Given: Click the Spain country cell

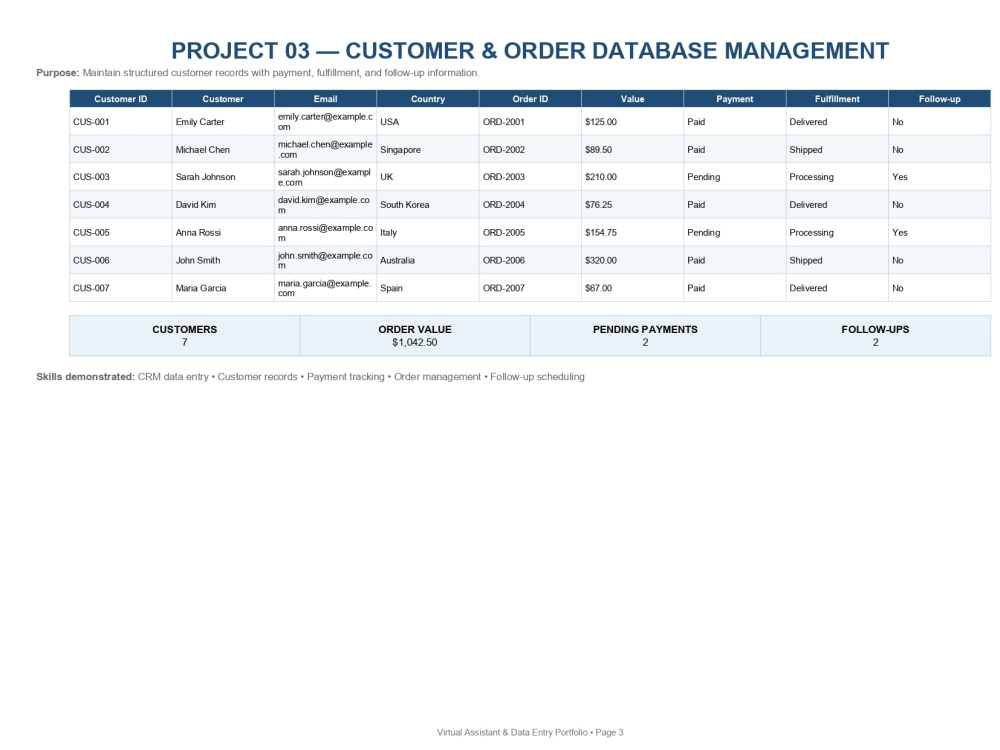Looking at the screenshot, I should point(428,288).
